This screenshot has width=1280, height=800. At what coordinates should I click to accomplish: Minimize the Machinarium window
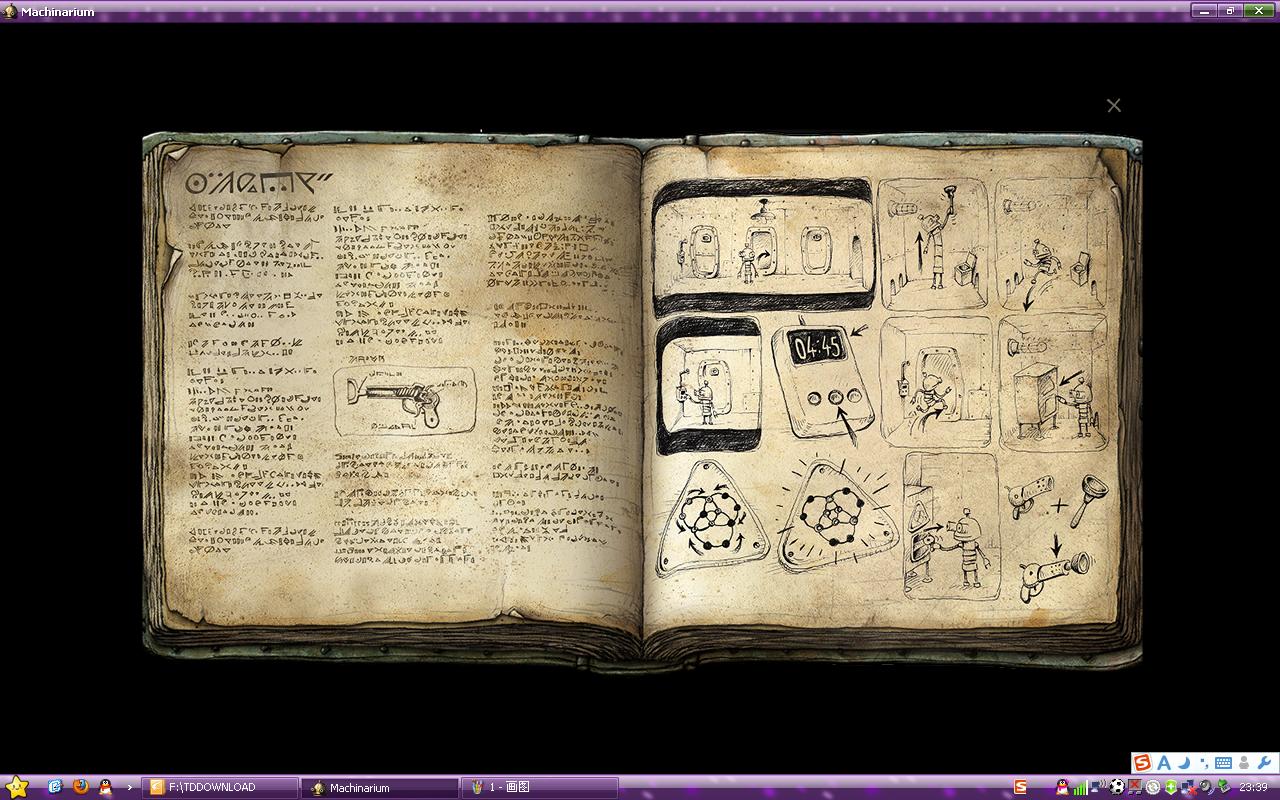pyautogui.click(x=1203, y=11)
